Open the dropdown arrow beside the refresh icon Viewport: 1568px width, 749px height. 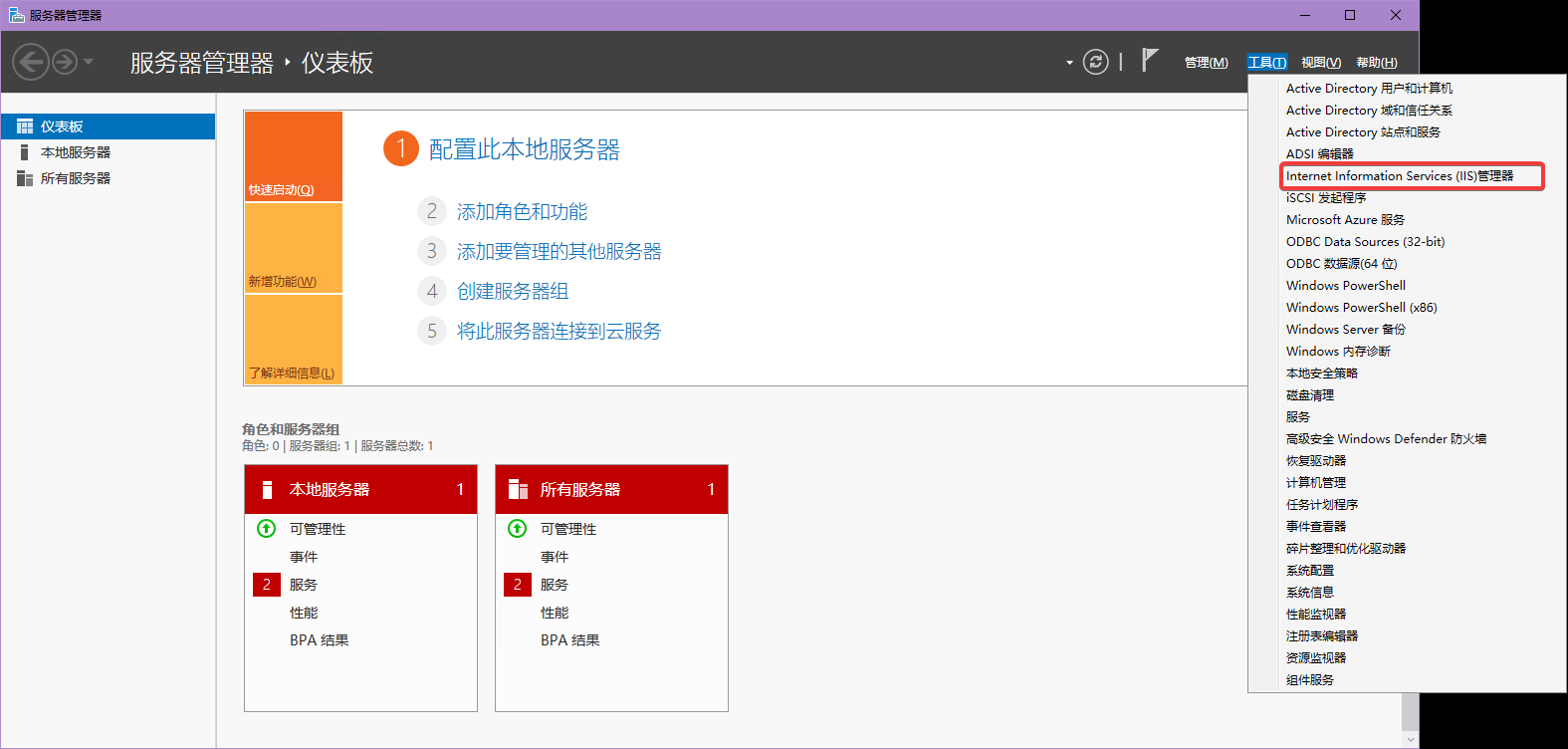pos(1069,63)
